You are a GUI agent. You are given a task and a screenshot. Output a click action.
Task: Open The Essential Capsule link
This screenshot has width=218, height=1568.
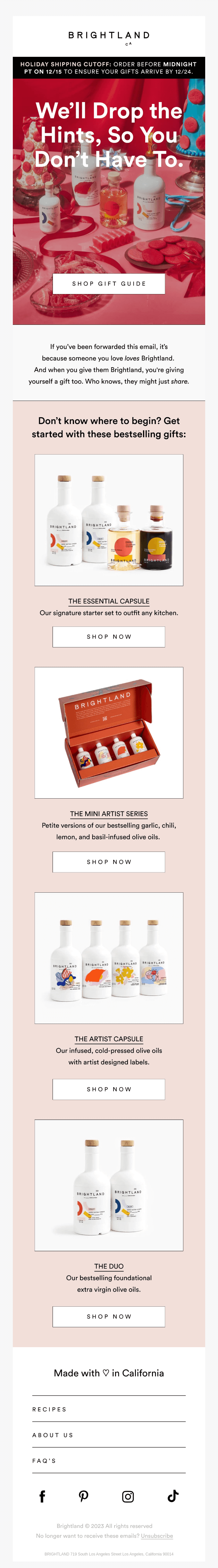tap(109, 601)
